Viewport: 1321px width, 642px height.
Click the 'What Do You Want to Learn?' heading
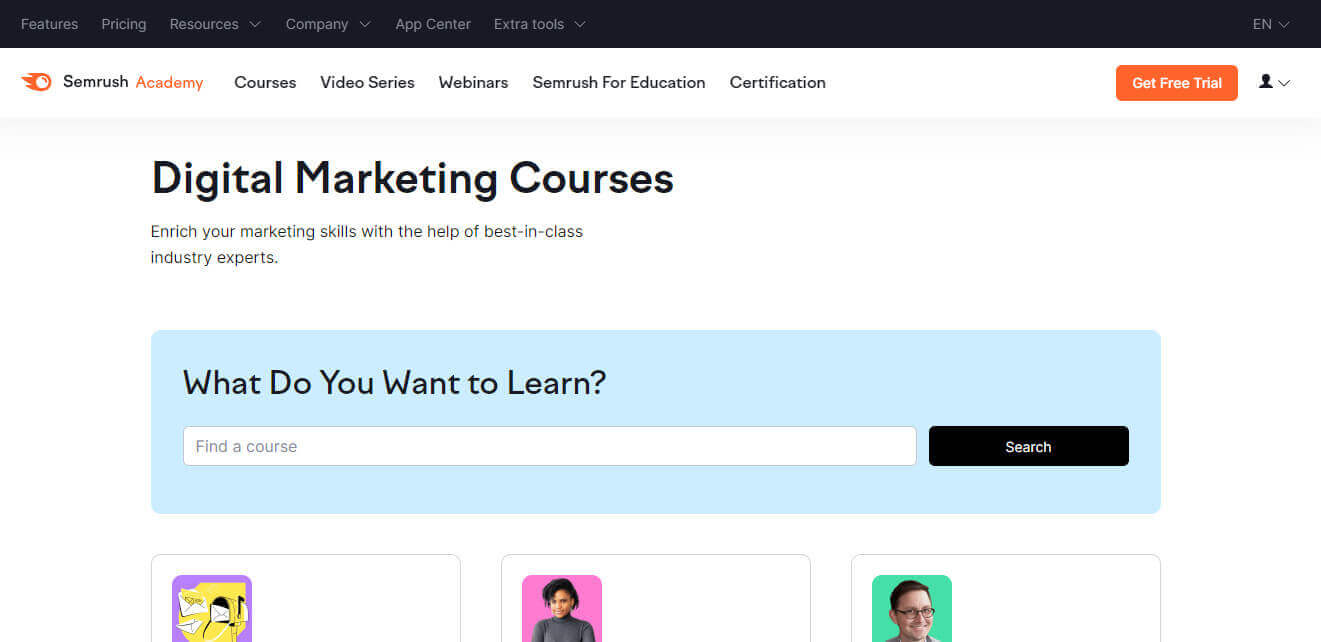394,382
